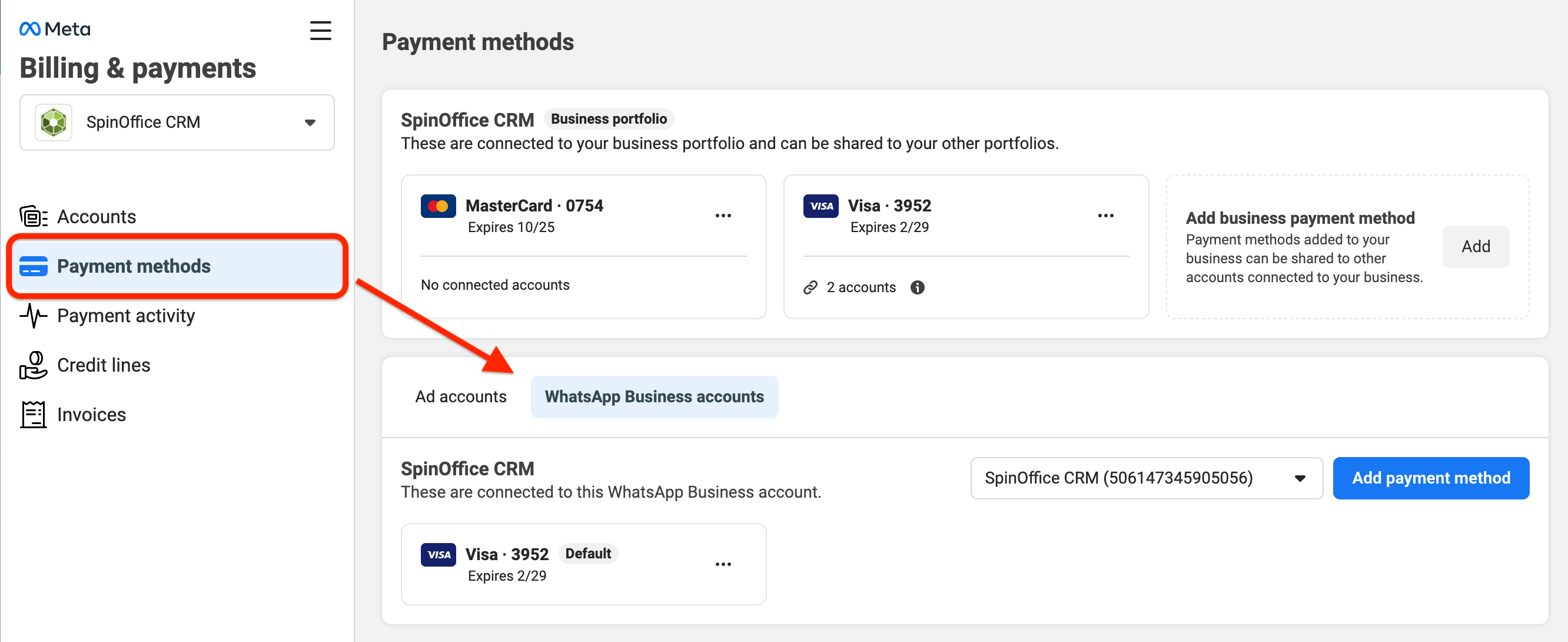Screen dimensions: 1568x642
Task: Open the hamburger menu icon
Action: click(320, 31)
